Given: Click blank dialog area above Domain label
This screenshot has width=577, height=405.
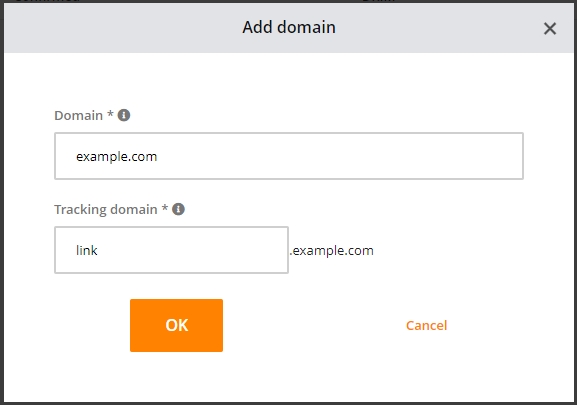Looking at the screenshot, I should click(x=289, y=79).
